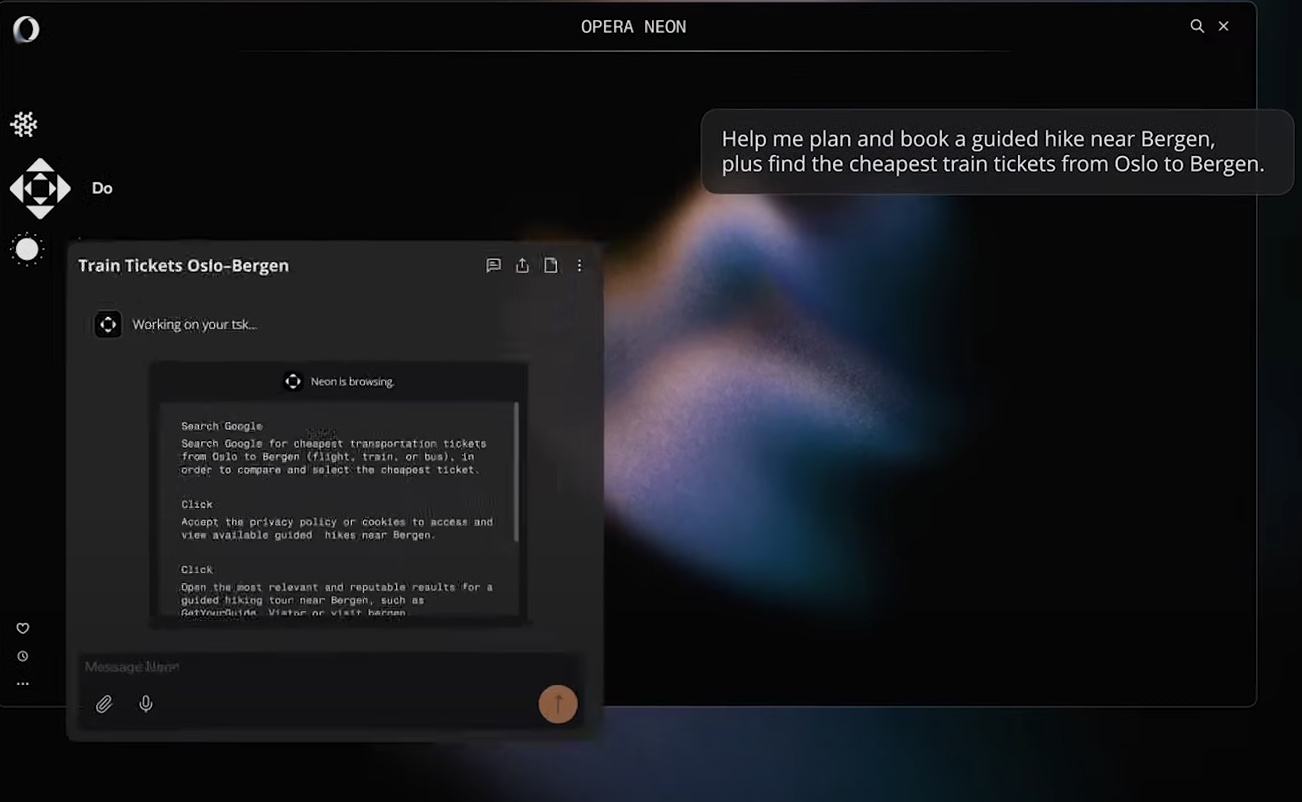
Task: Select the Chat mode snowflake-pattern icon
Action: 24,125
